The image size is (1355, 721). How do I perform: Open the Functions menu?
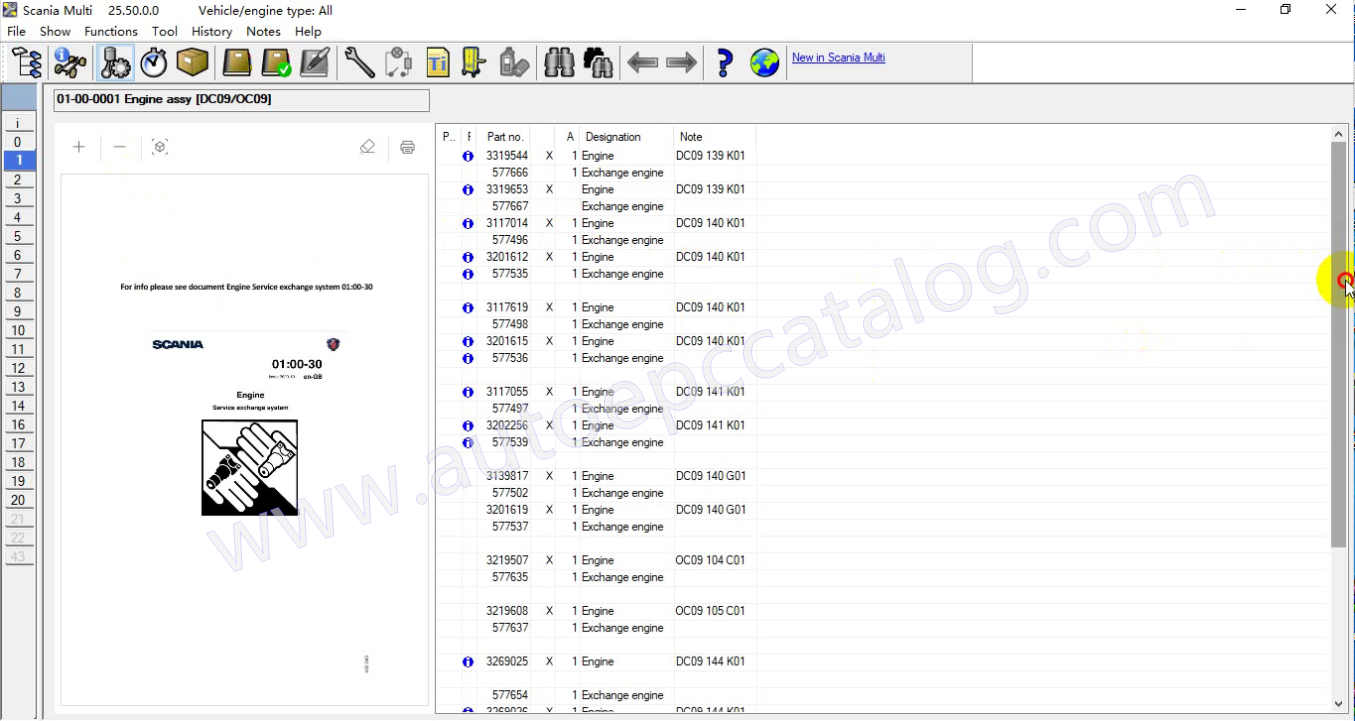click(111, 31)
